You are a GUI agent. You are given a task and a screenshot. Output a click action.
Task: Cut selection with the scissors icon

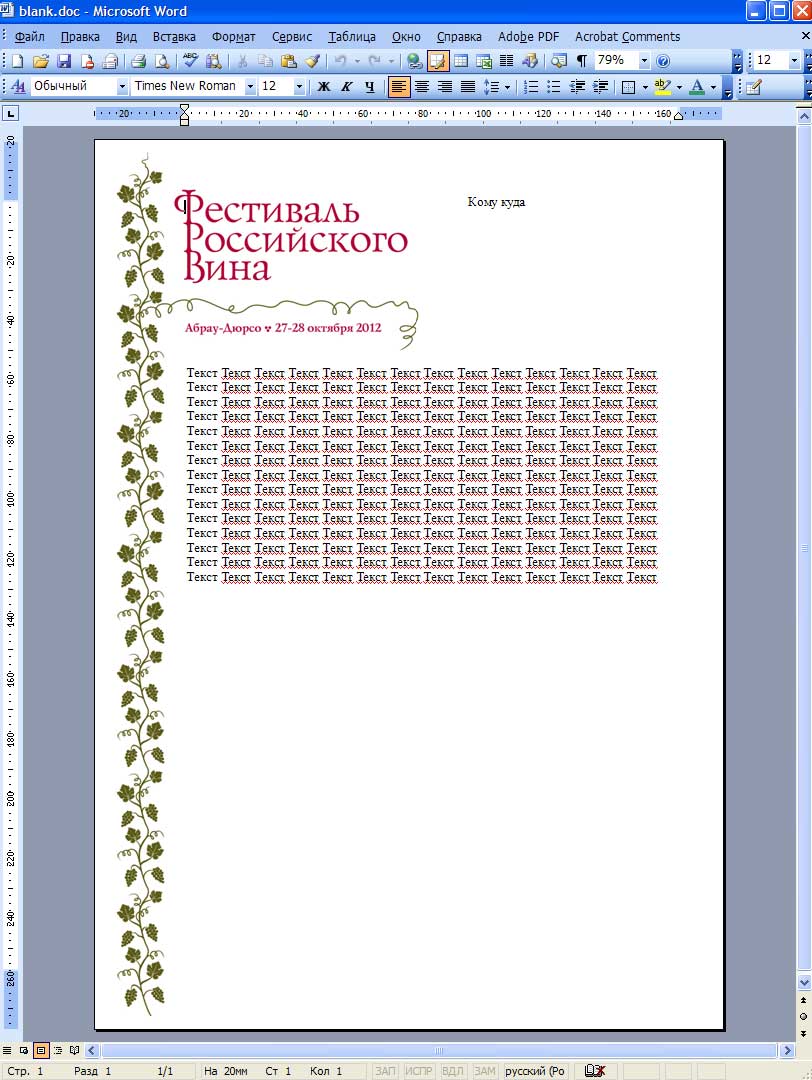pos(242,61)
